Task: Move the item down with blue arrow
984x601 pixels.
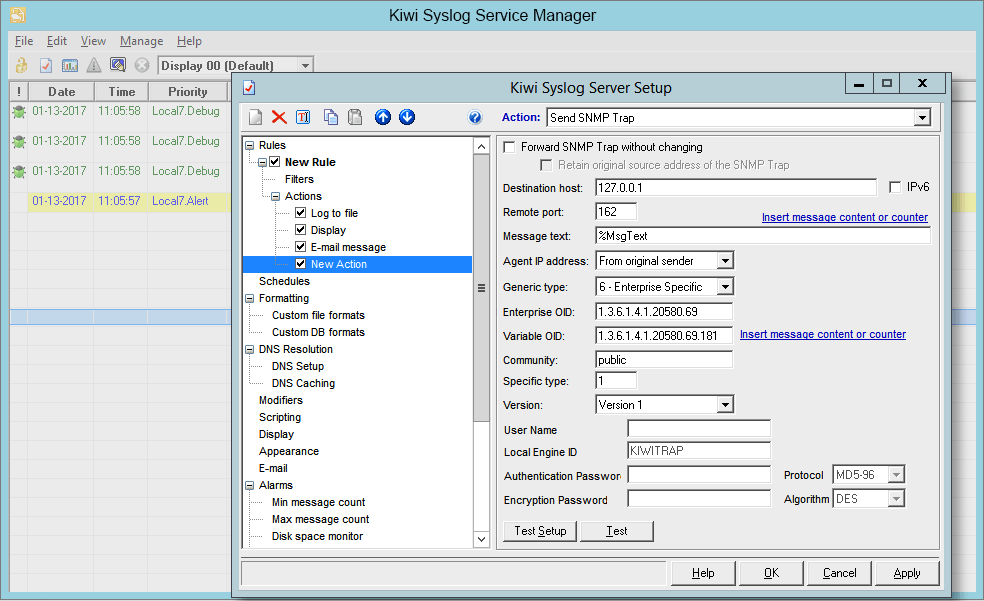Action: click(407, 118)
